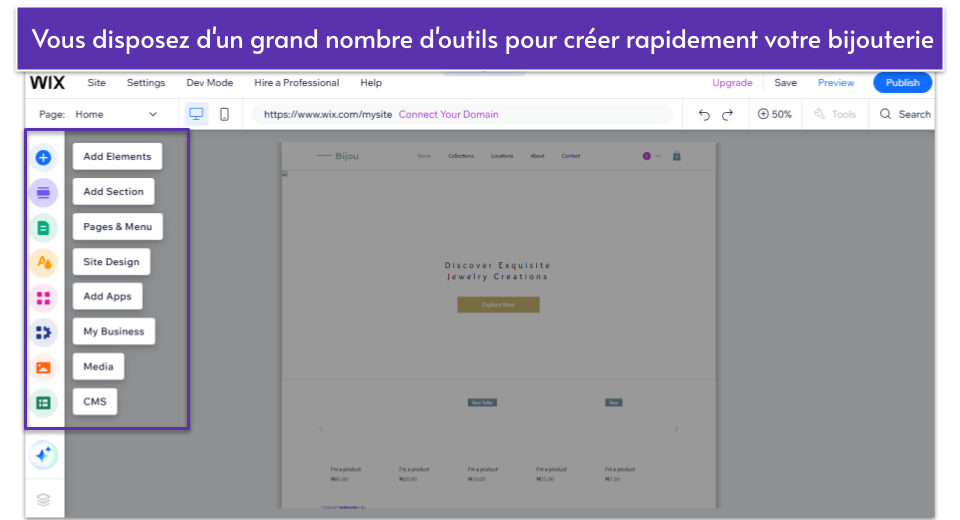Click the gallery previous arrow
This screenshot has width=960, height=520.
coord(321,429)
